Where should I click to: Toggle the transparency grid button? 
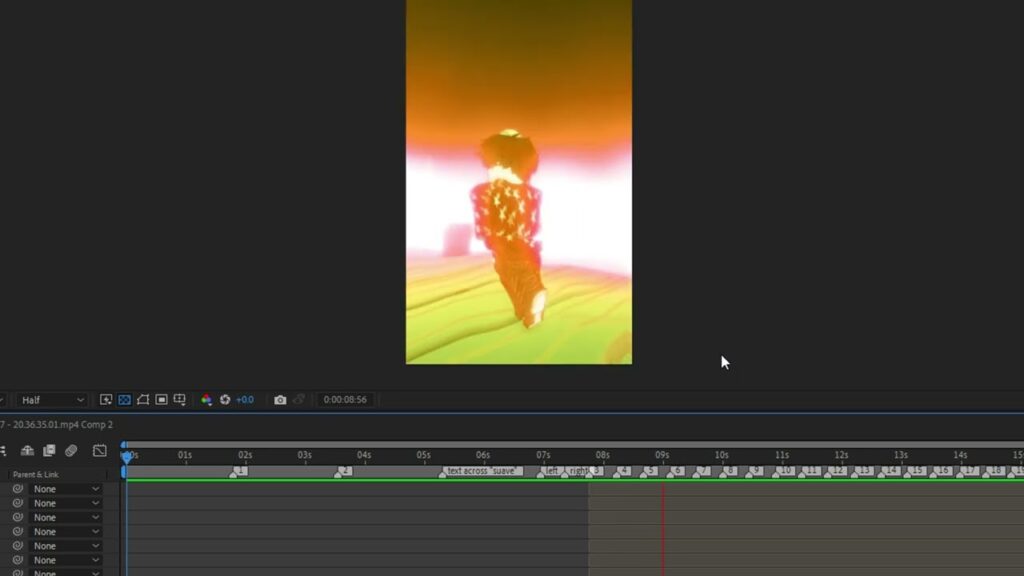pos(125,400)
